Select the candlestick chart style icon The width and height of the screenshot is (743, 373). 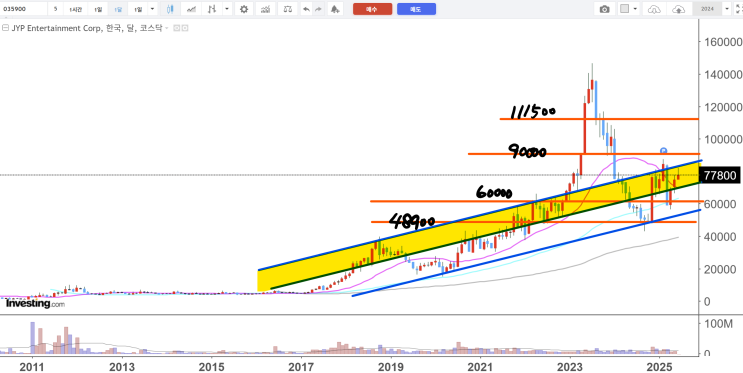[170, 9]
